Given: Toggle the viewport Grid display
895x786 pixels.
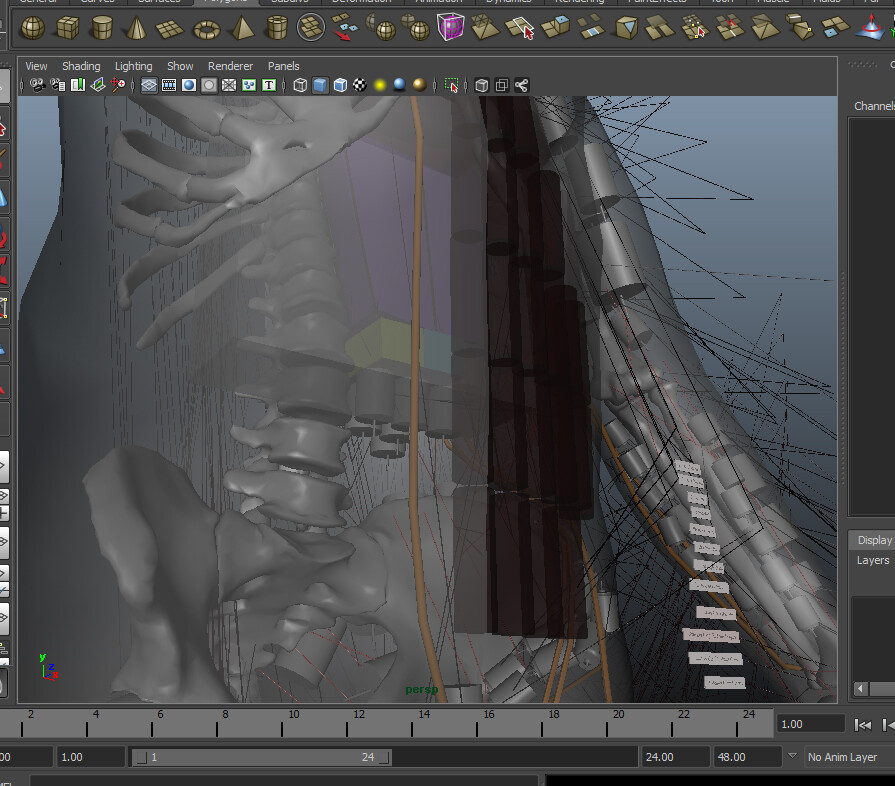Looking at the screenshot, I should [x=148, y=86].
